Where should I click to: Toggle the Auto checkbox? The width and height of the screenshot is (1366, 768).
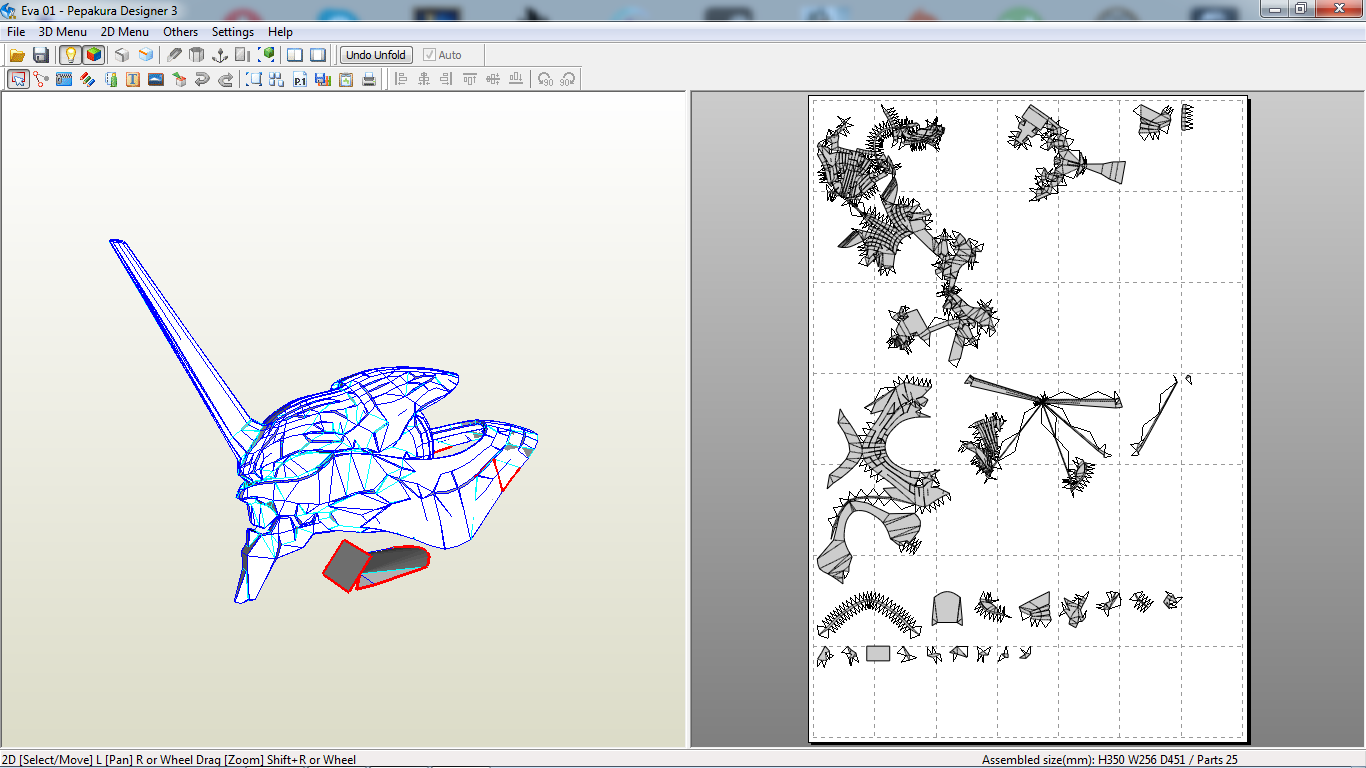(443, 55)
